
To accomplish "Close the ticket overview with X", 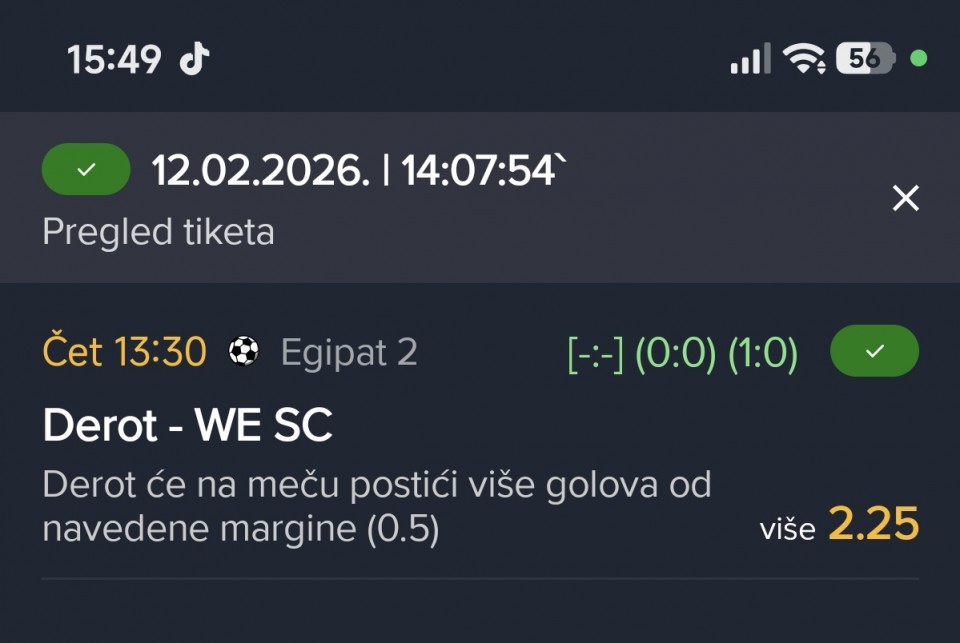I will pyautogui.click(x=905, y=198).
